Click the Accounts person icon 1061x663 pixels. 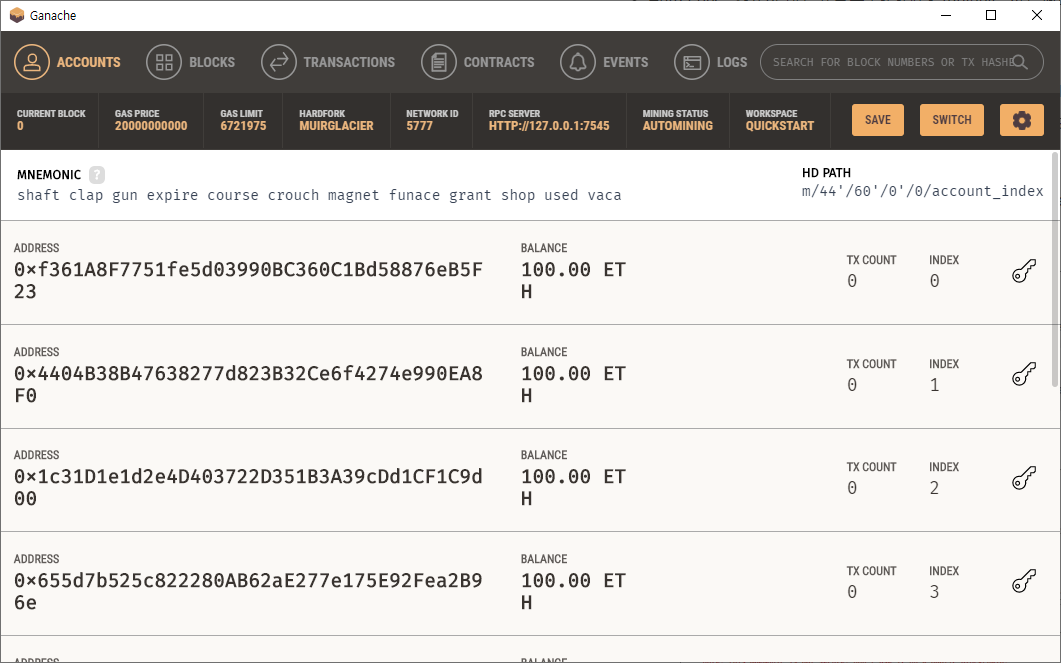(32, 62)
